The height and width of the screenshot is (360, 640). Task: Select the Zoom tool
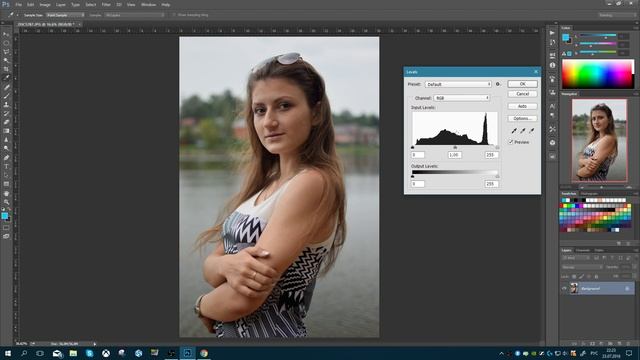pyautogui.click(x=6, y=202)
